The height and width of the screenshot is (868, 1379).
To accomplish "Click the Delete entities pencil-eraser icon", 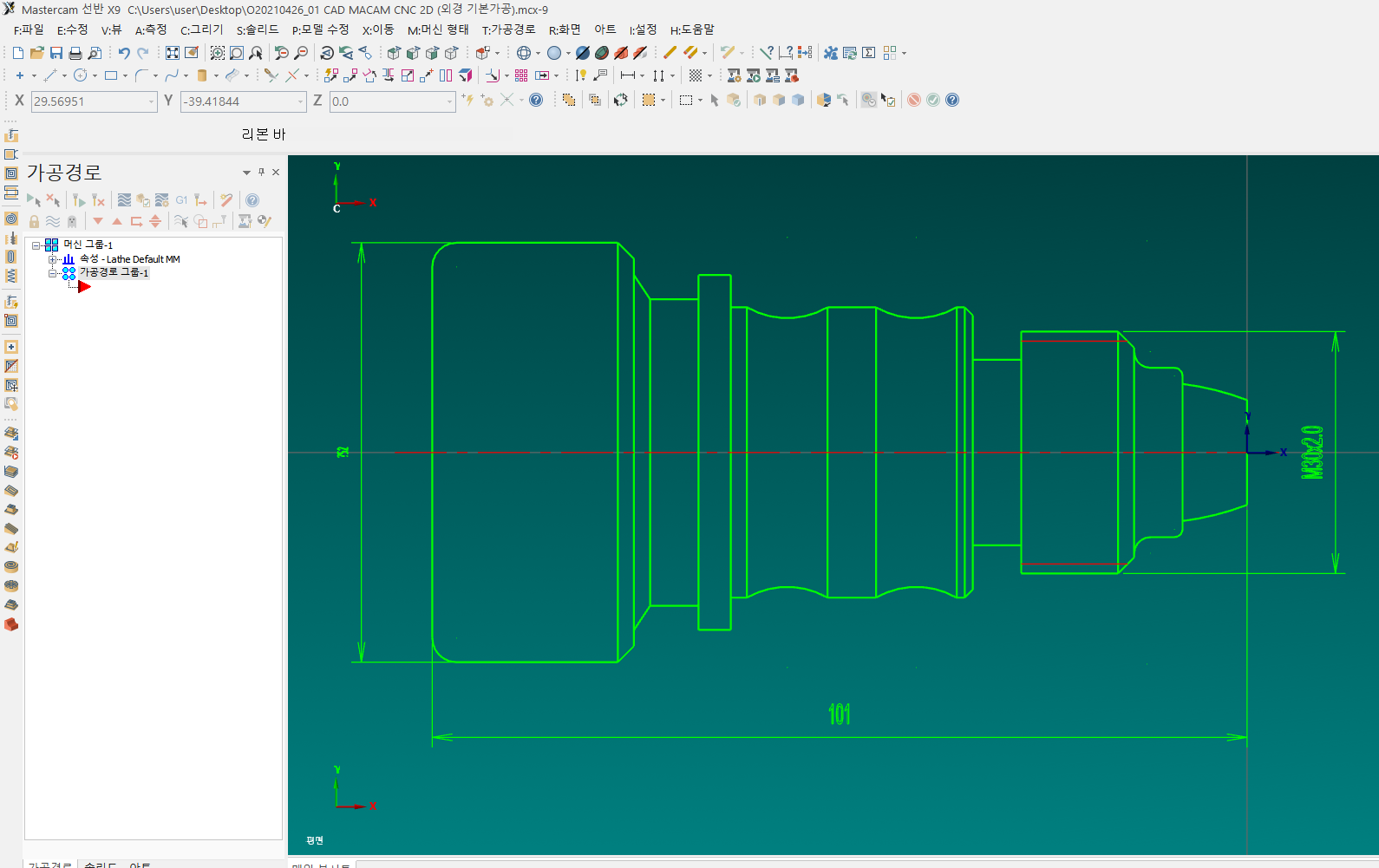I will 670,53.
